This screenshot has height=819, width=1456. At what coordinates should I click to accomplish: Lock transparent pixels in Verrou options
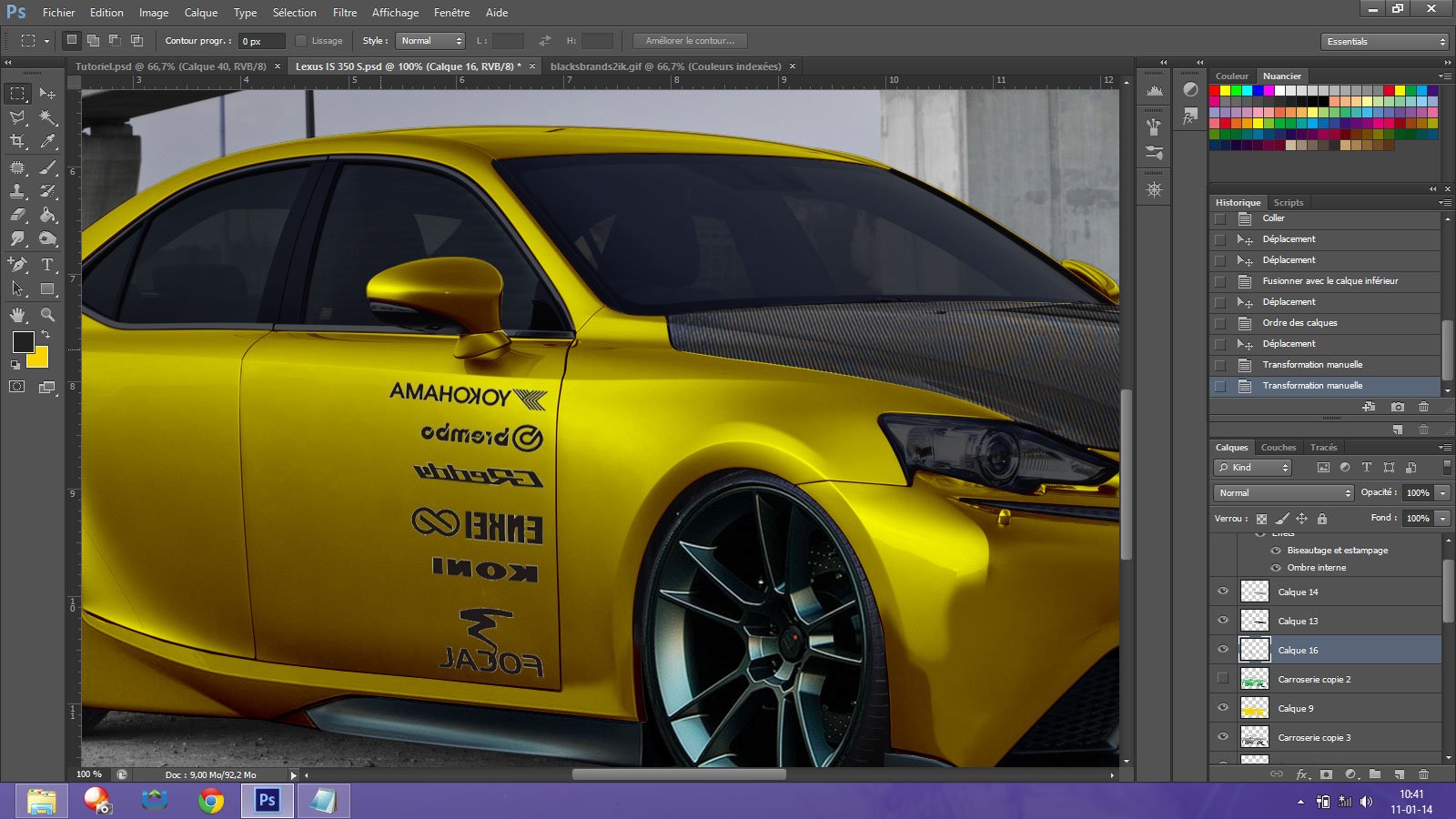[x=1261, y=519]
